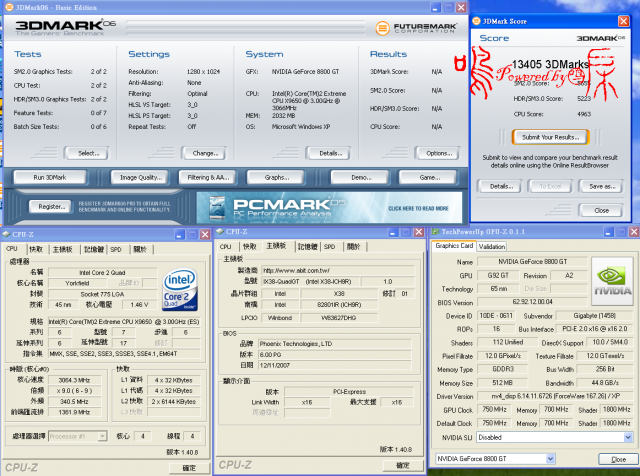Click the NVIDIA logo in GPU-Z
Viewport: 640px width, 476px height.
pyautogui.click(x=613, y=281)
